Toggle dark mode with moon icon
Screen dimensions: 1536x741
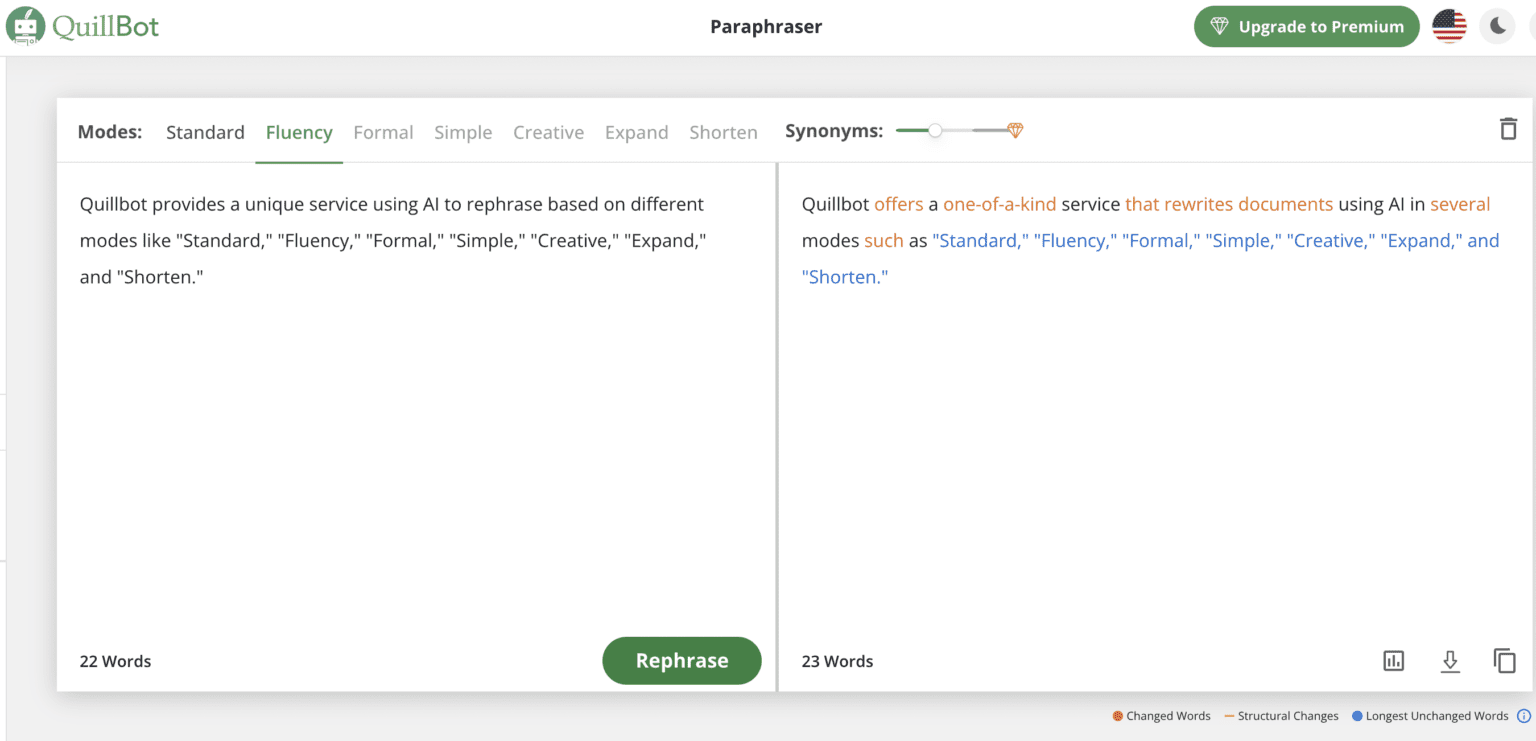tap(1497, 27)
